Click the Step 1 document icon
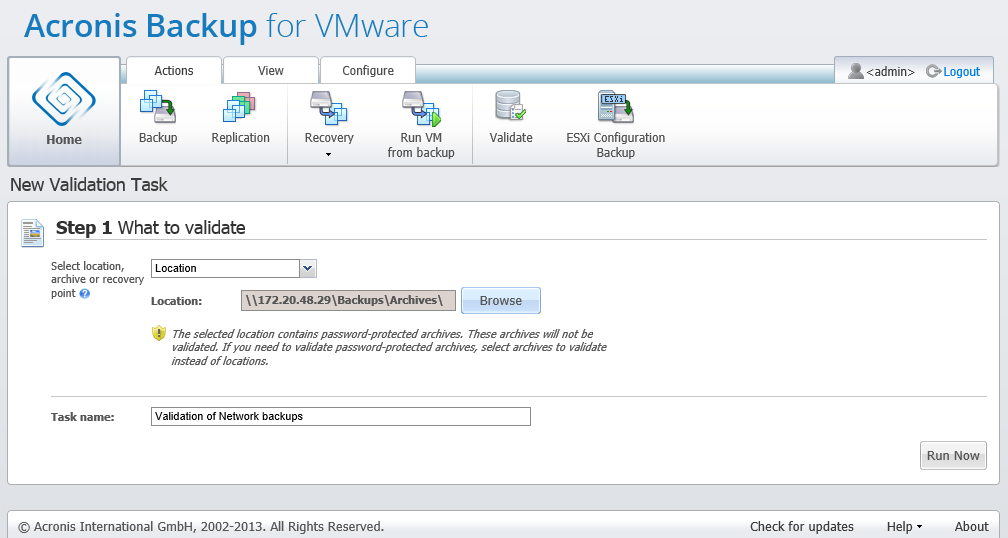The width and height of the screenshot is (1008, 538). click(x=32, y=233)
